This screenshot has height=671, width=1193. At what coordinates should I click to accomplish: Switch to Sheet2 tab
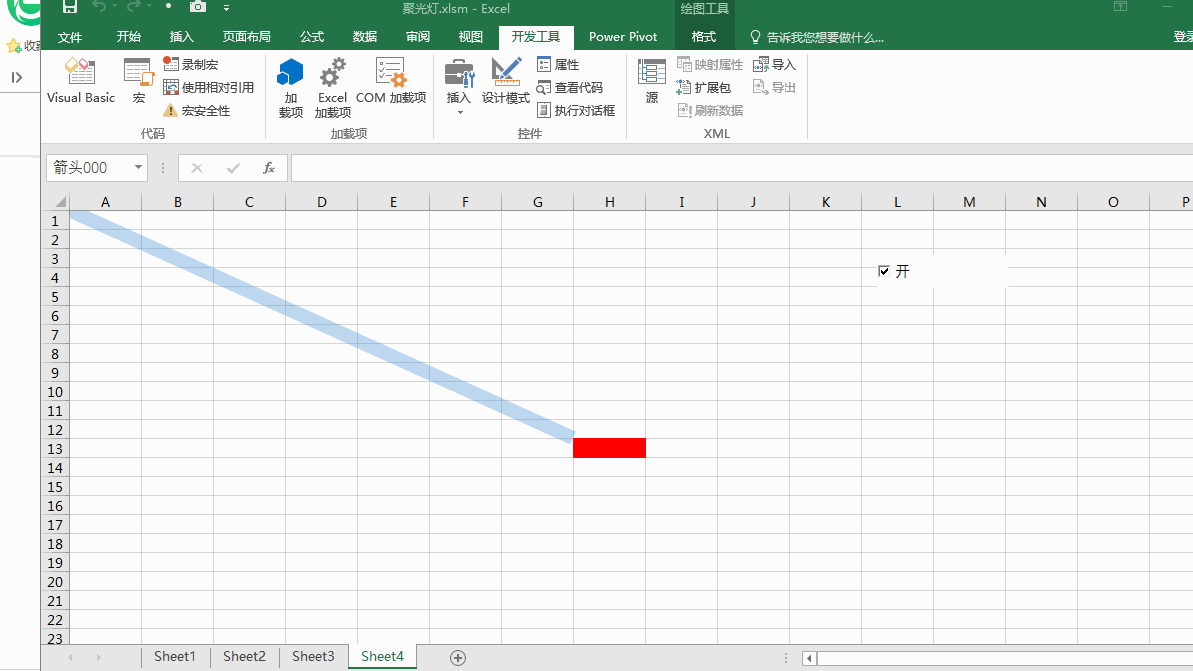coord(244,657)
